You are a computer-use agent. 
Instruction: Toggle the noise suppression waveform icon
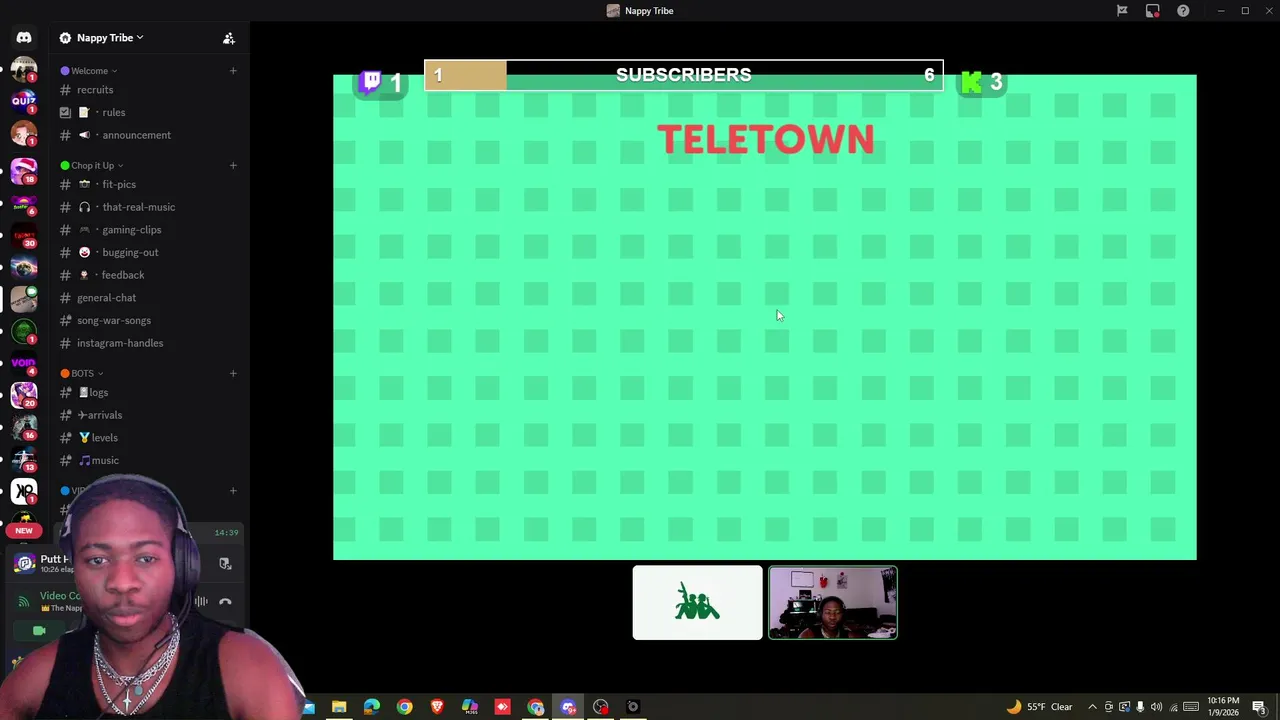click(x=201, y=601)
